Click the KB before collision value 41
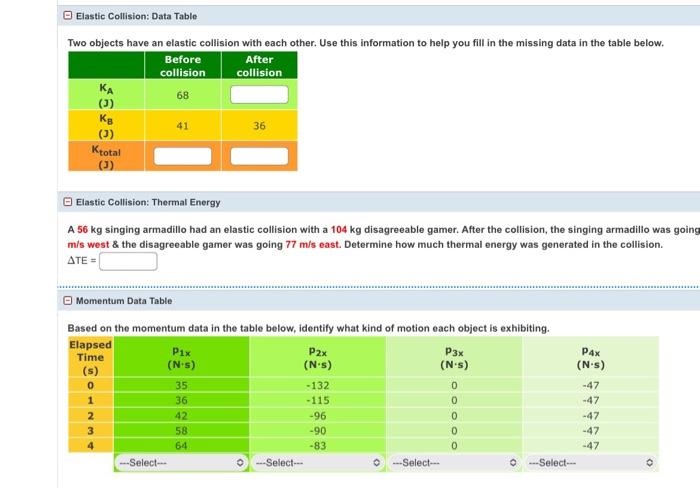This screenshot has width=700, height=488. (x=183, y=126)
